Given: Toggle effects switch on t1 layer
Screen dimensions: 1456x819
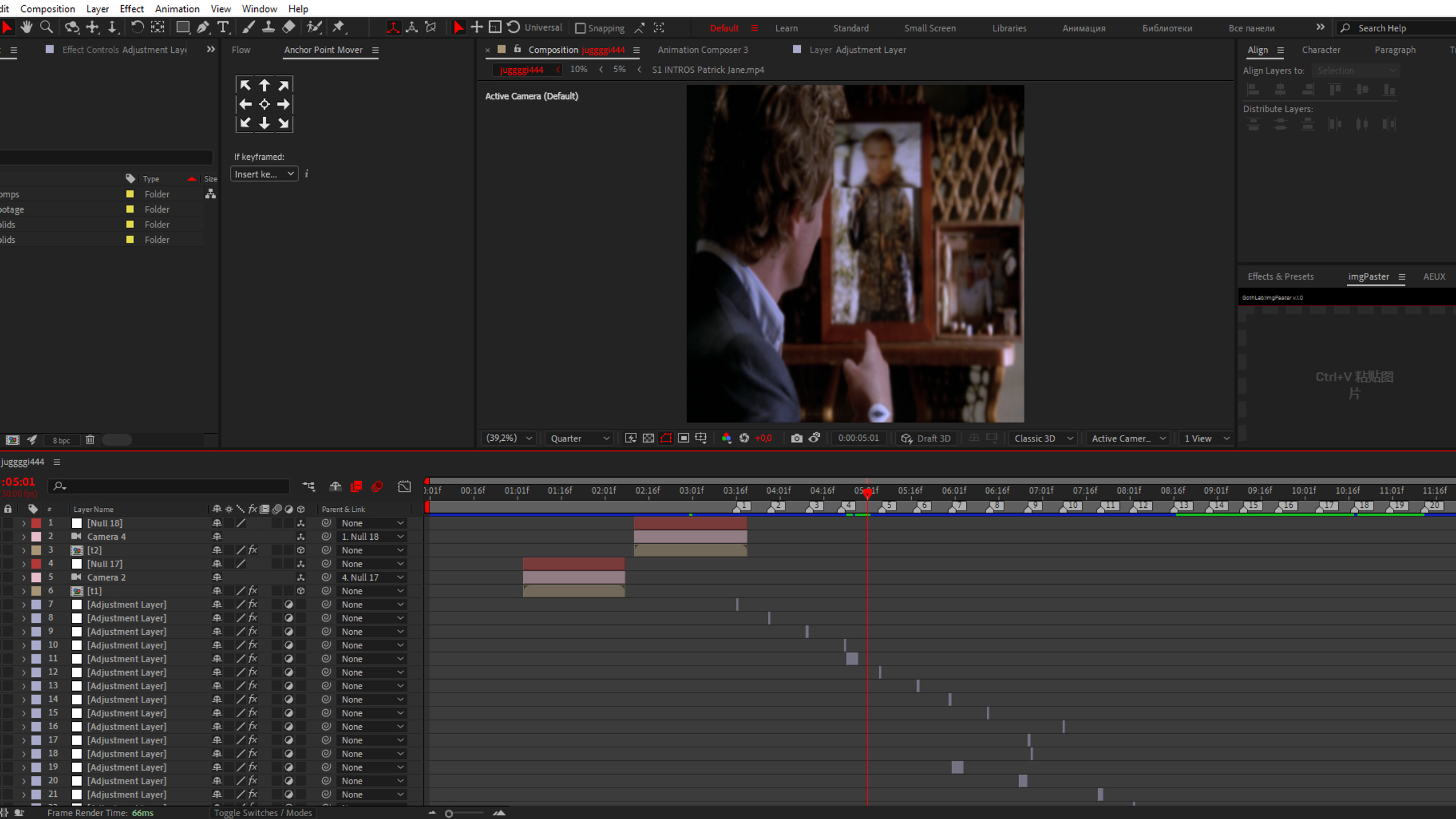Looking at the screenshot, I should [x=253, y=591].
